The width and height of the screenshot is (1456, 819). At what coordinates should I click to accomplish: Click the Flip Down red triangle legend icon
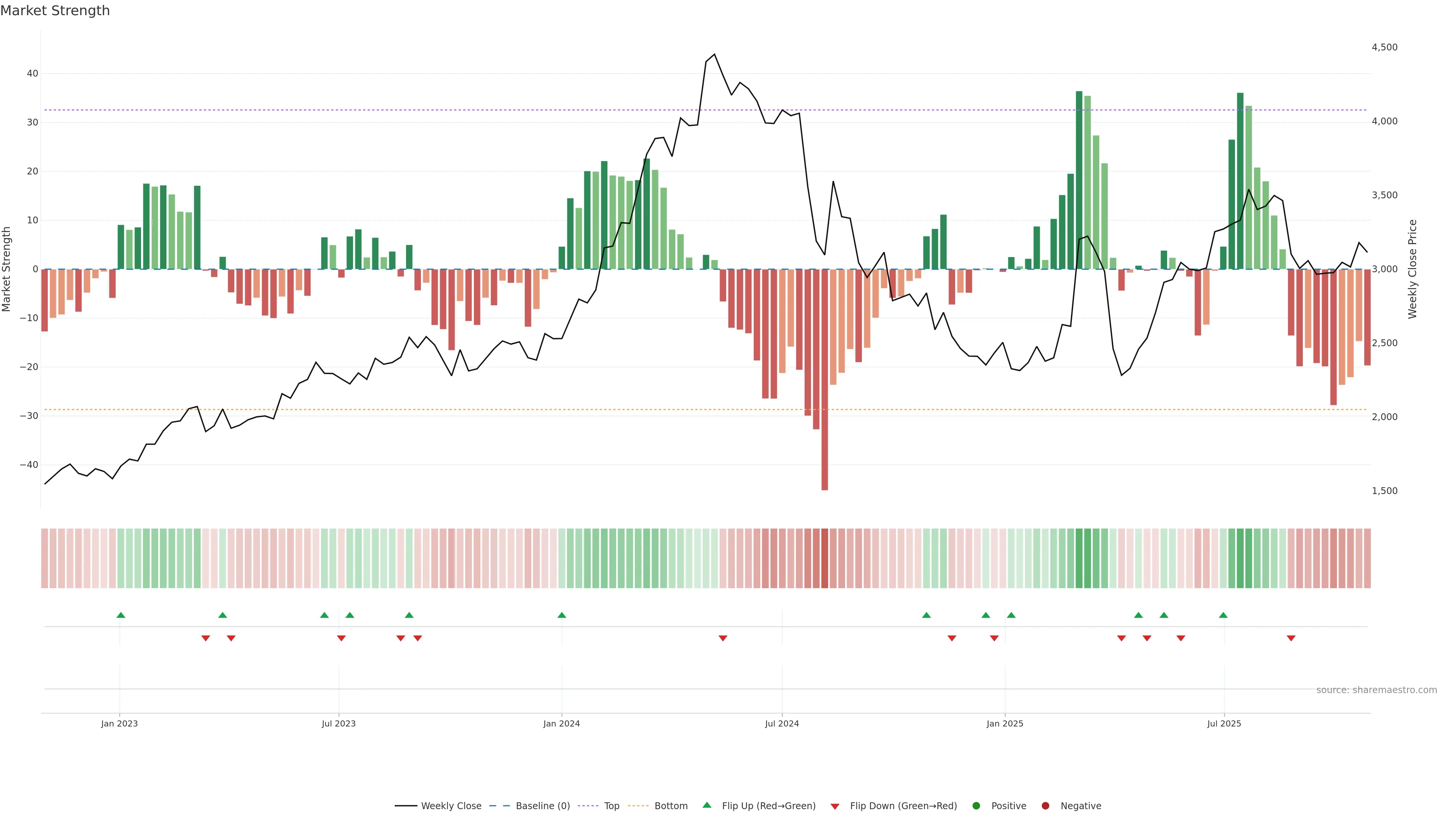coord(835,806)
